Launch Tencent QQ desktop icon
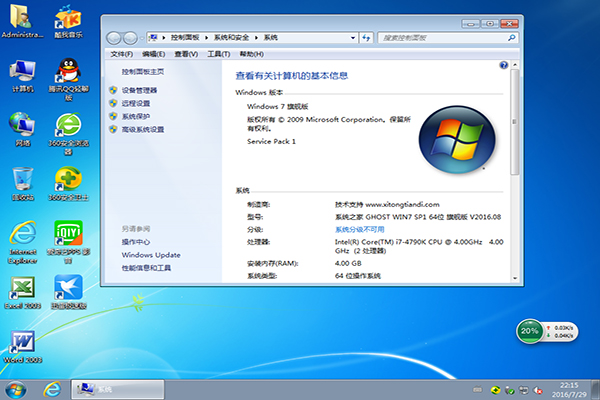The width and height of the screenshot is (600, 400). click(68, 78)
